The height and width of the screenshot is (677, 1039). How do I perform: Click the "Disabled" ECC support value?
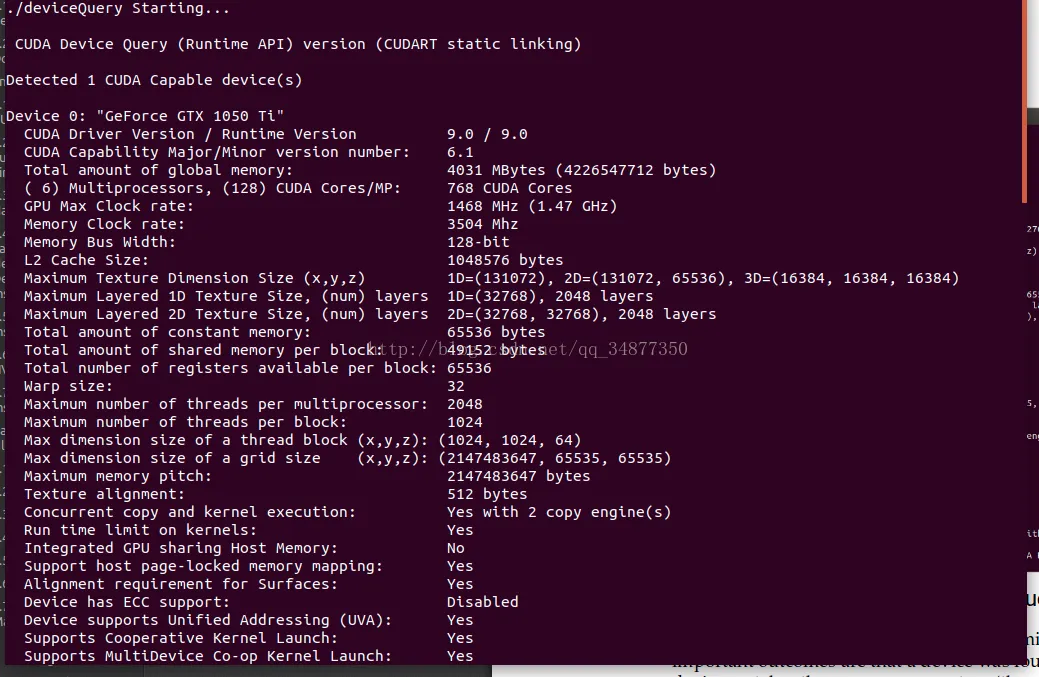pos(482,602)
